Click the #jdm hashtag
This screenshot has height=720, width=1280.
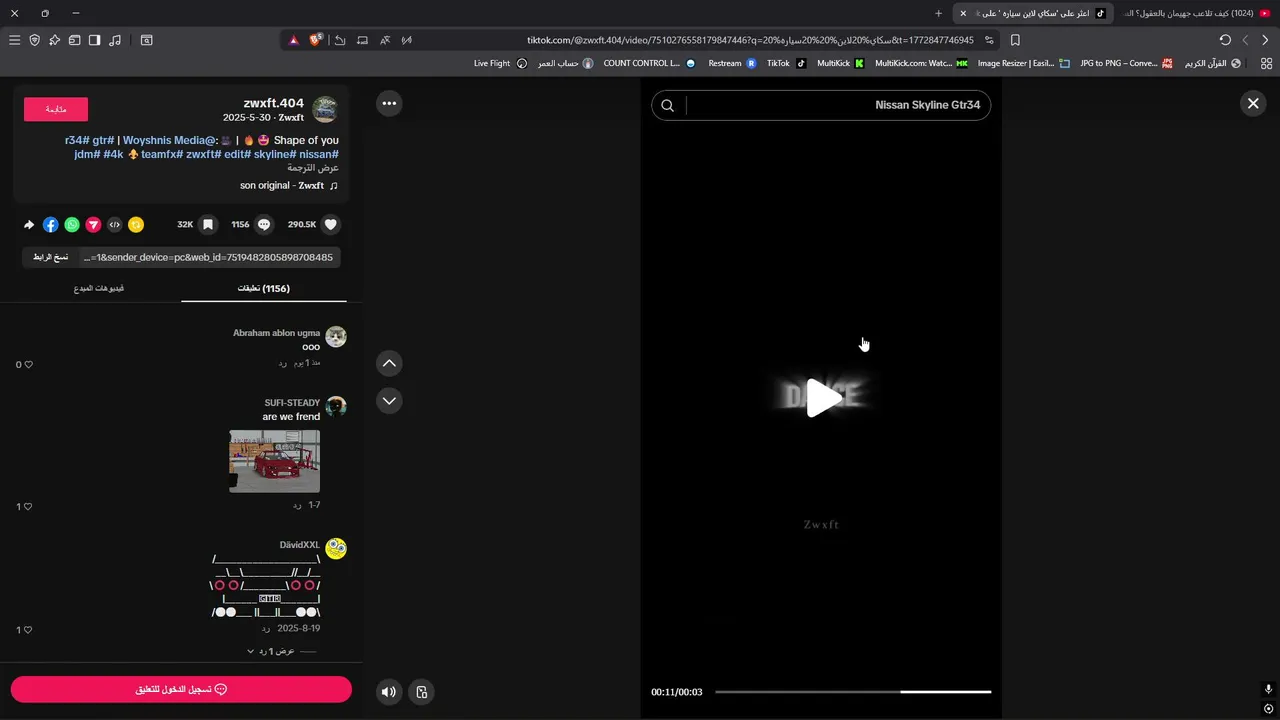tap(87, 155)
